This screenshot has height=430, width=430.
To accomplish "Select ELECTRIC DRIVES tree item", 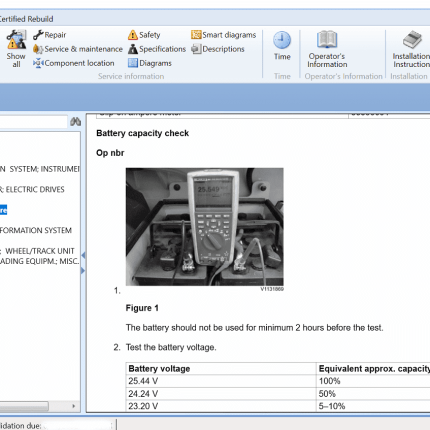I will point(32,190).
